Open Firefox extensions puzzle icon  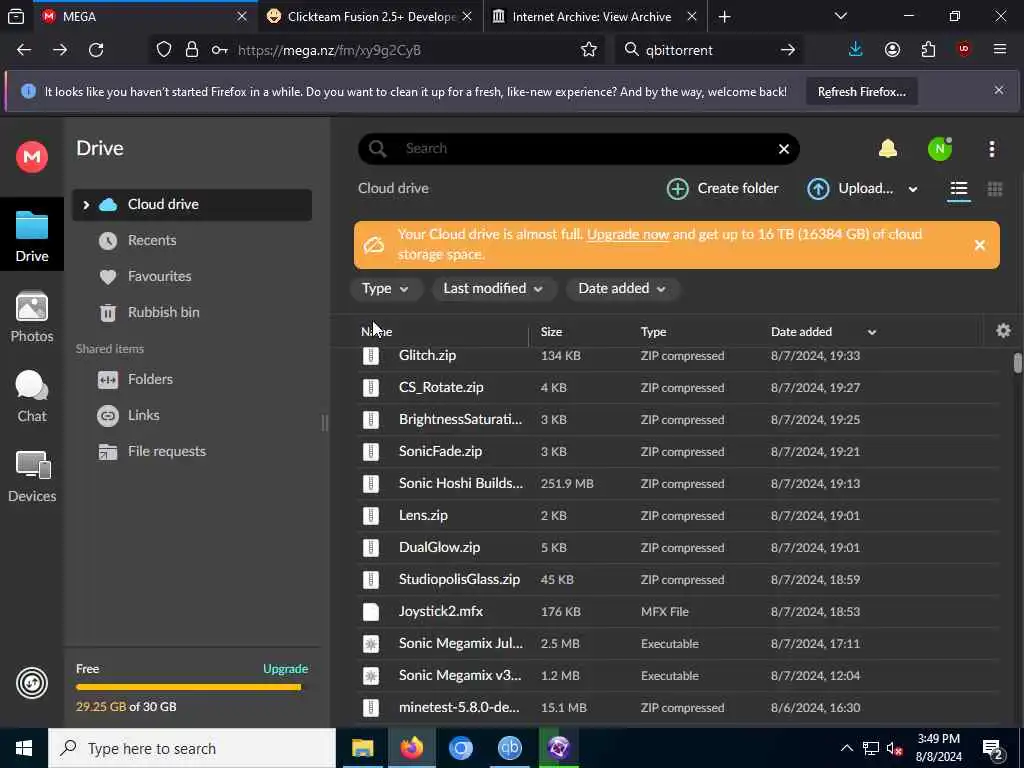(928, 50)
